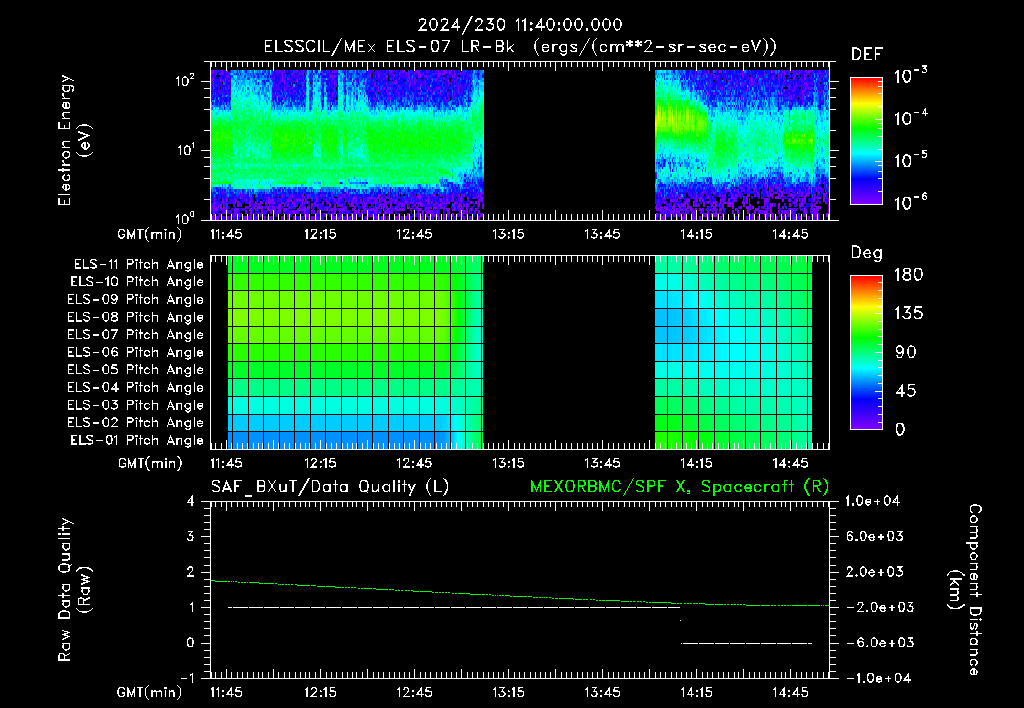1024x708 pixels.
Task: Click the 180 value on Deg scale
Action: coord(908,275)
